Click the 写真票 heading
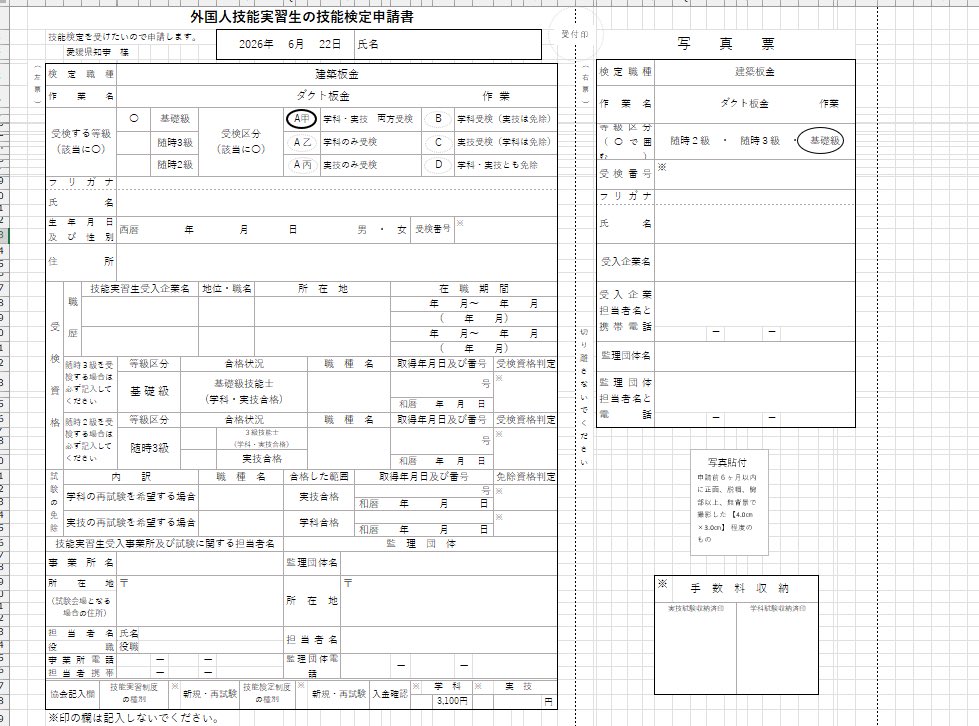The image size is (979, 726). click(x=726, y=44)
